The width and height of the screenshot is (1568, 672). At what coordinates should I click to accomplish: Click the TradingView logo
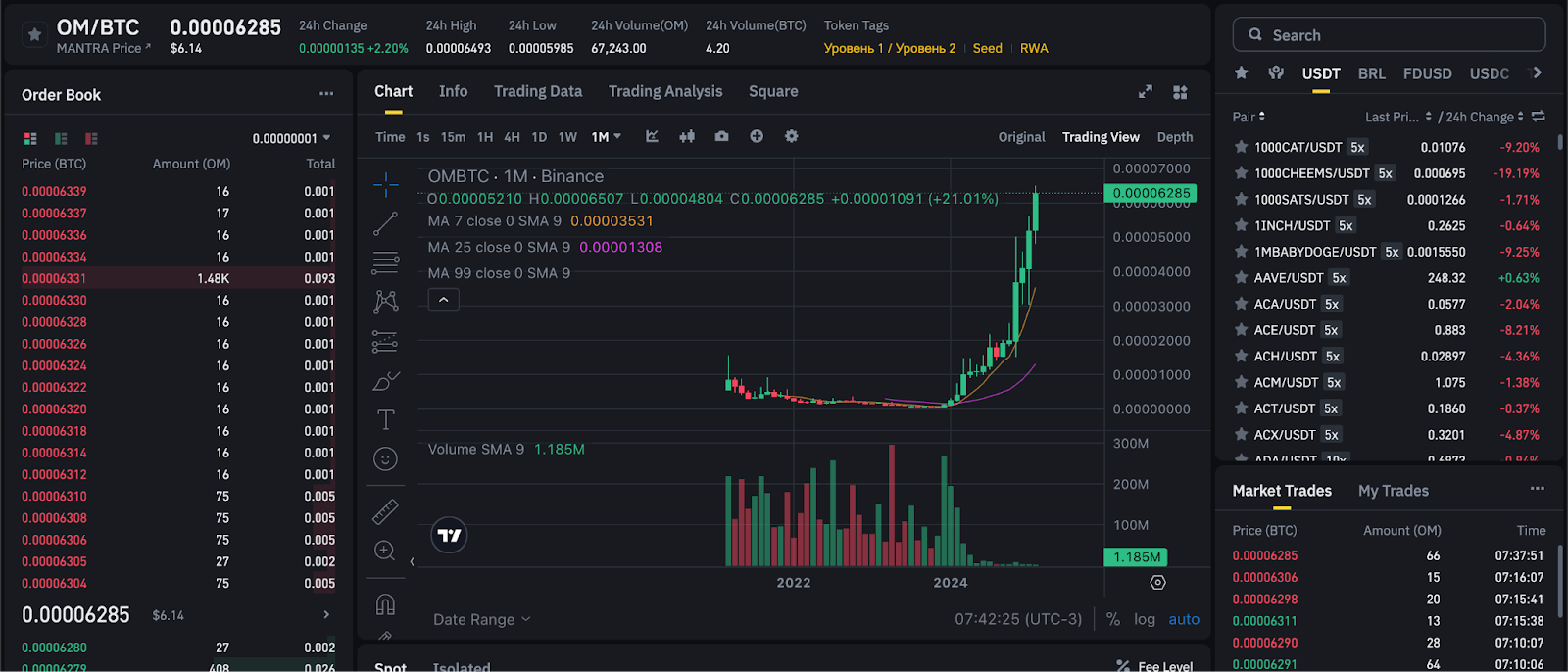(x=450, y=536)
